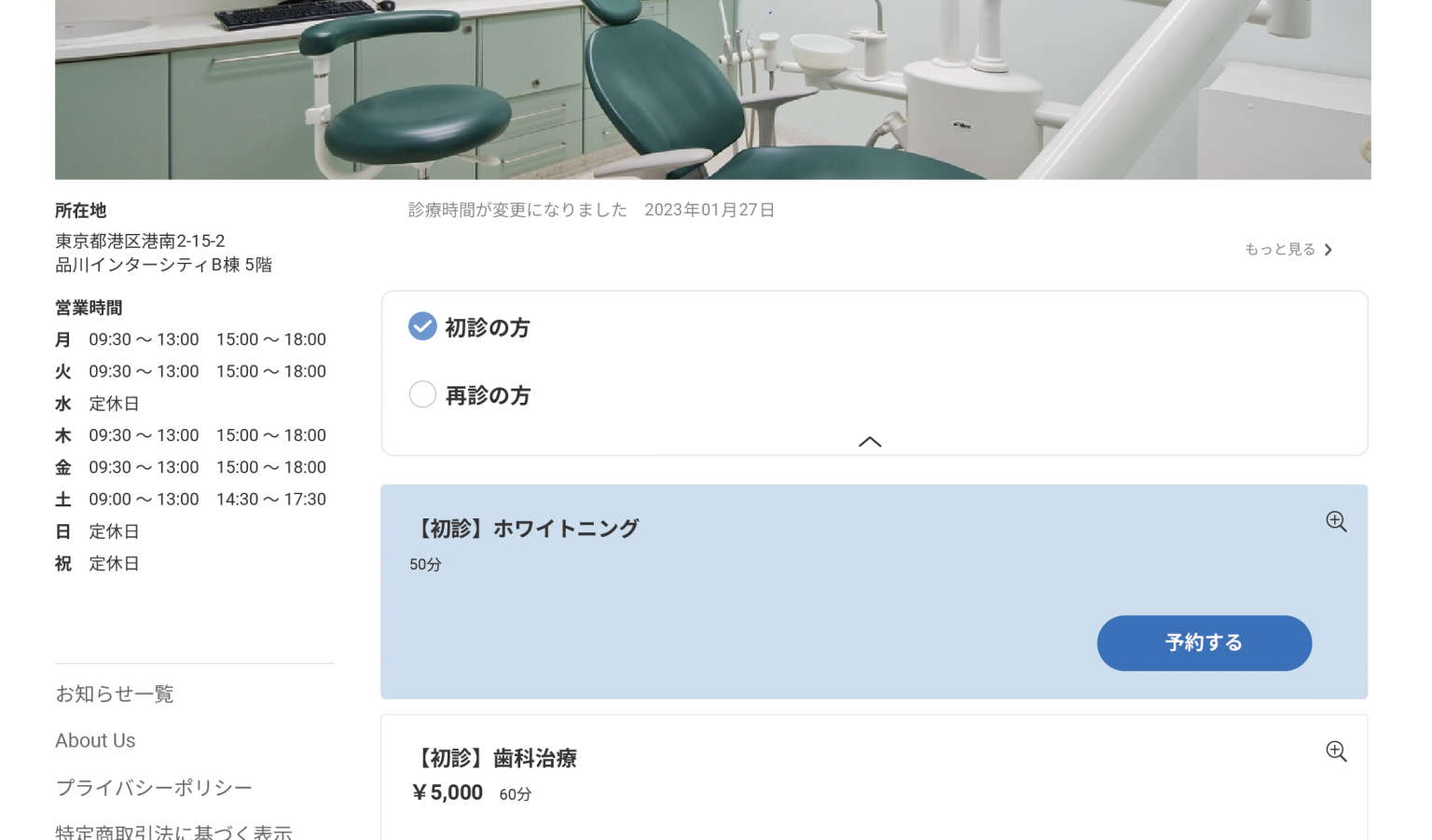Click the blue checkmark for 初診の方

click(422, 326)
